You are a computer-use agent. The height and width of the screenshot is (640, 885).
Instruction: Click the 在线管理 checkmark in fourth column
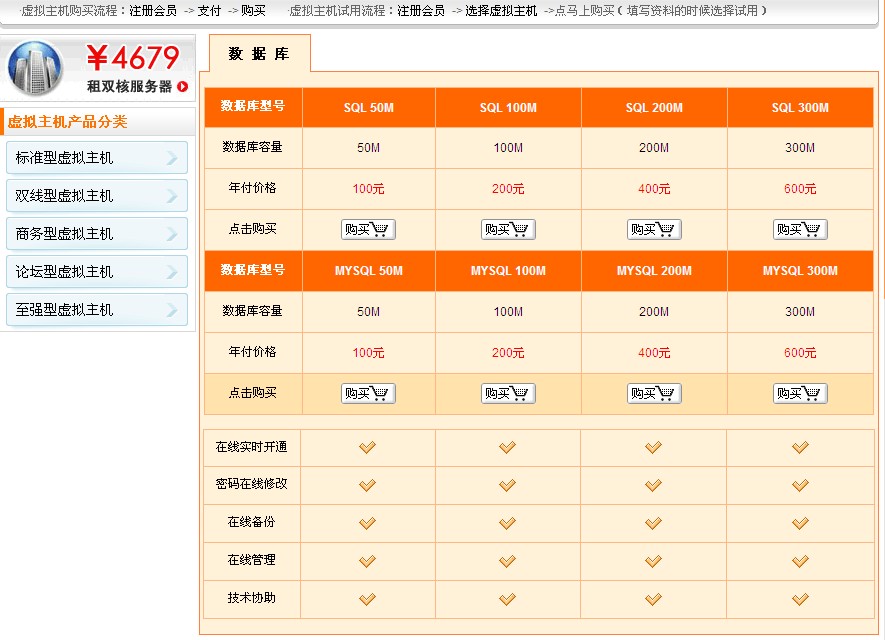point(800,561)
